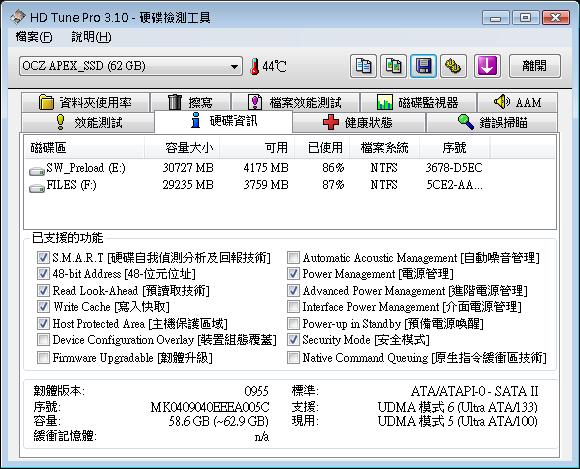Open the 說明(H) menu
The image size is (580, 469).
coord(91,37)
